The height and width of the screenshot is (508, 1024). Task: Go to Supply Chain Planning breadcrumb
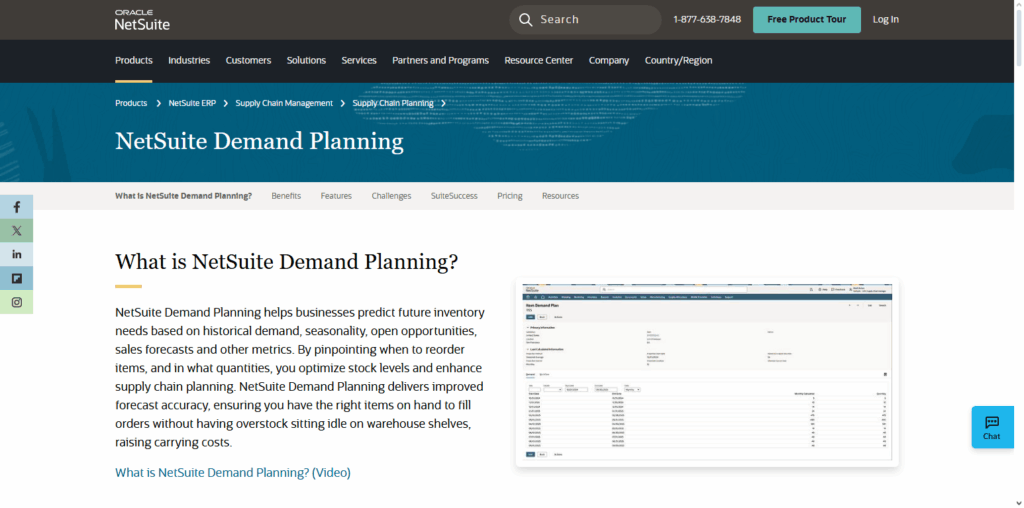(393, 103)
